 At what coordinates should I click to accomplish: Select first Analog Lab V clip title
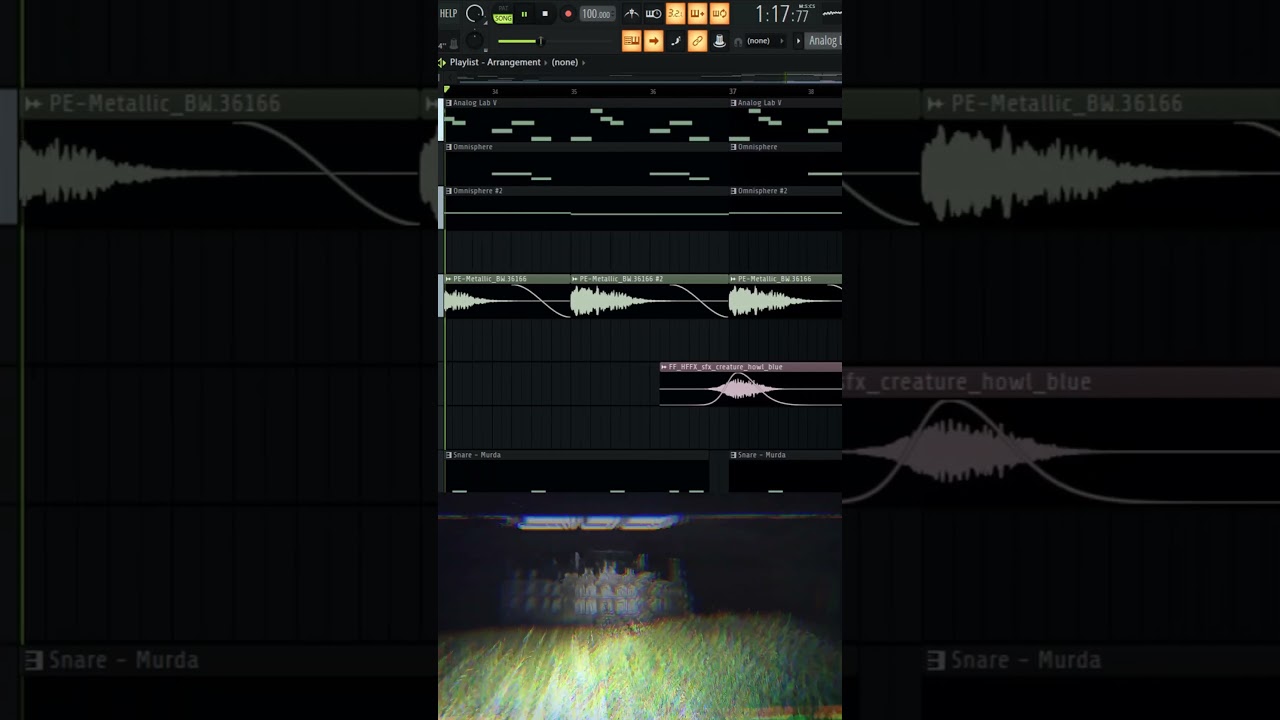pos(475,103)
